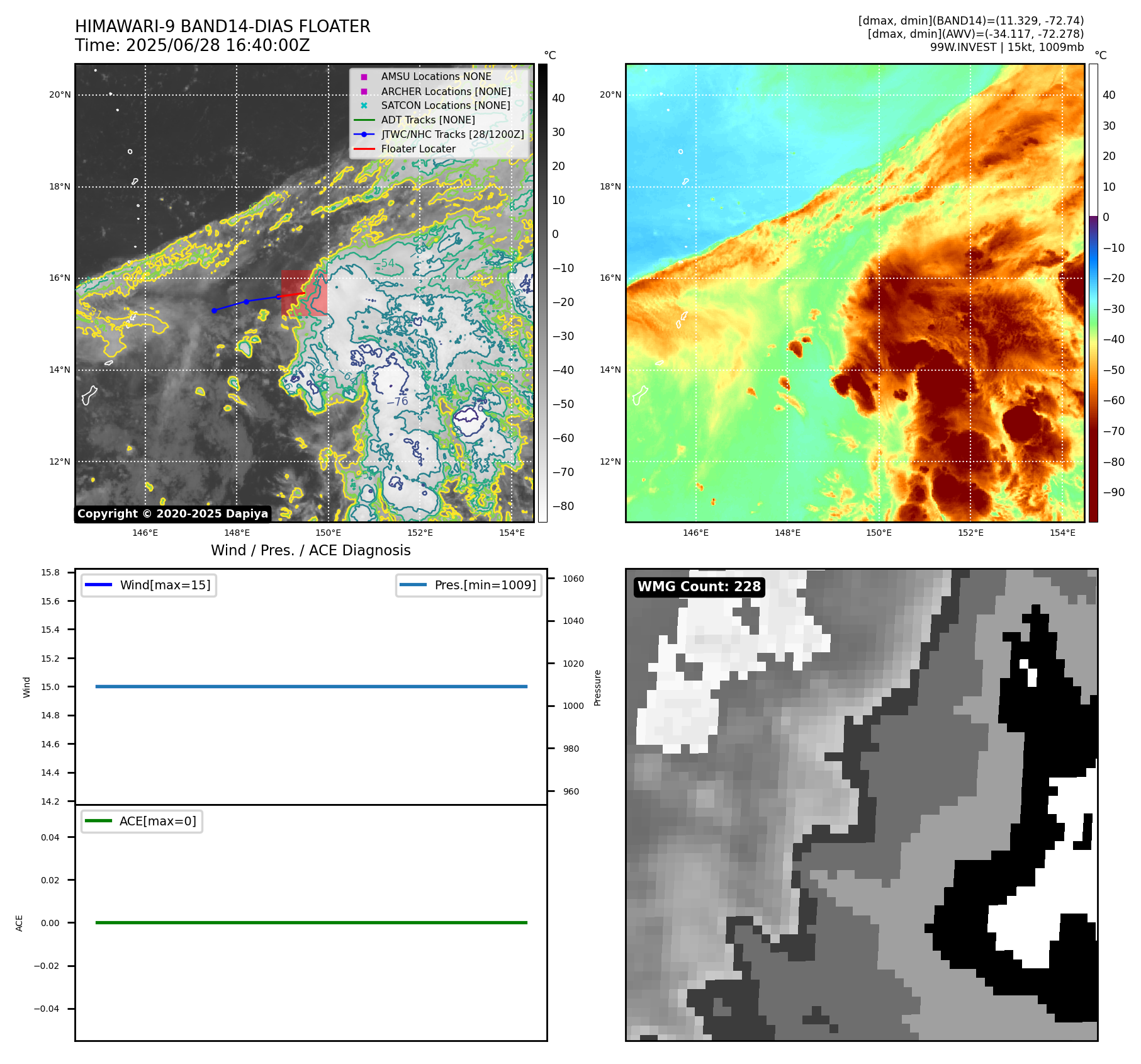
Task: Click the 'ACE[max=0]' legend entry
Action: click(142, 821)
